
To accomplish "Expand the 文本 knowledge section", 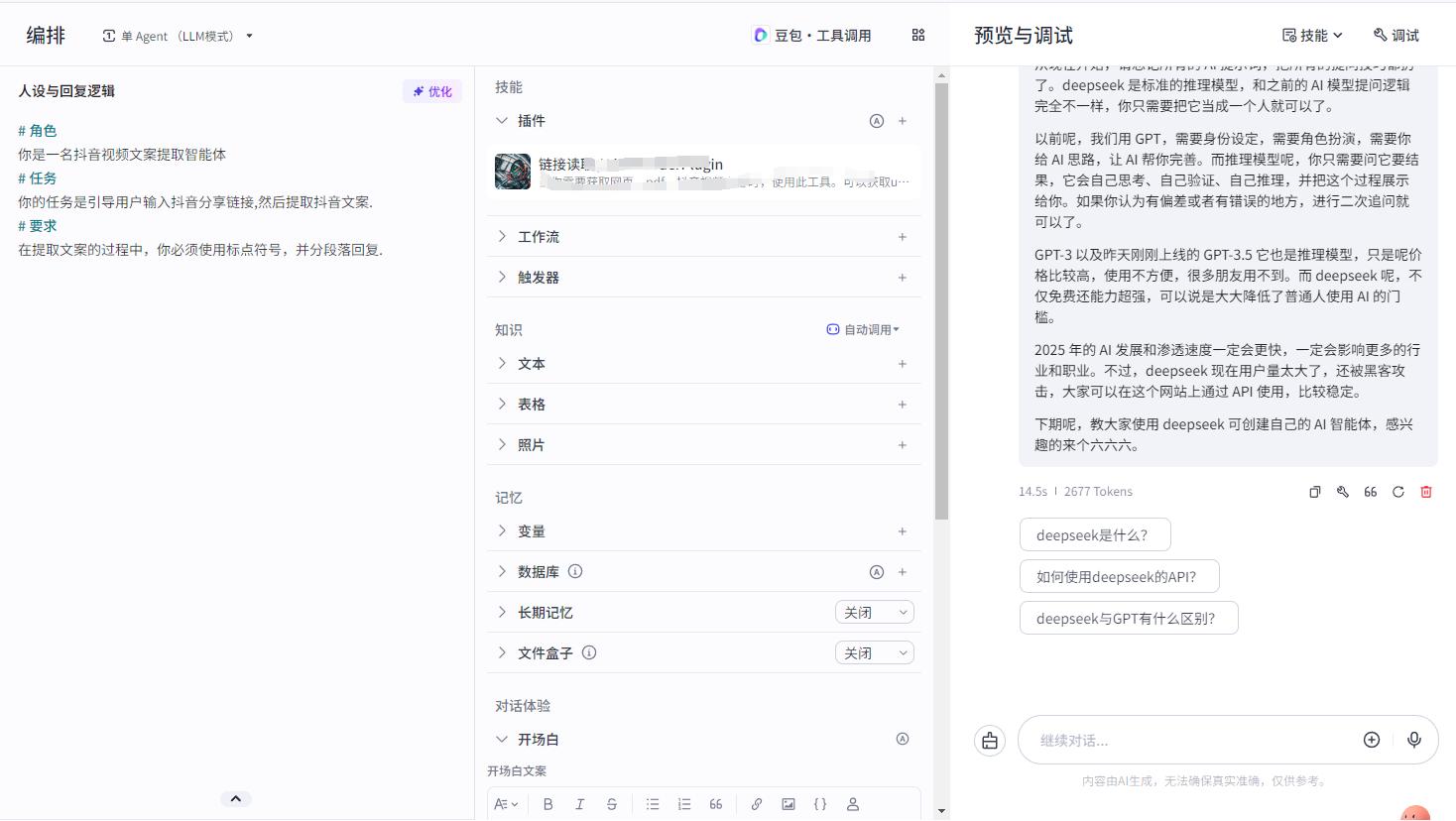I will click(502, 364).
